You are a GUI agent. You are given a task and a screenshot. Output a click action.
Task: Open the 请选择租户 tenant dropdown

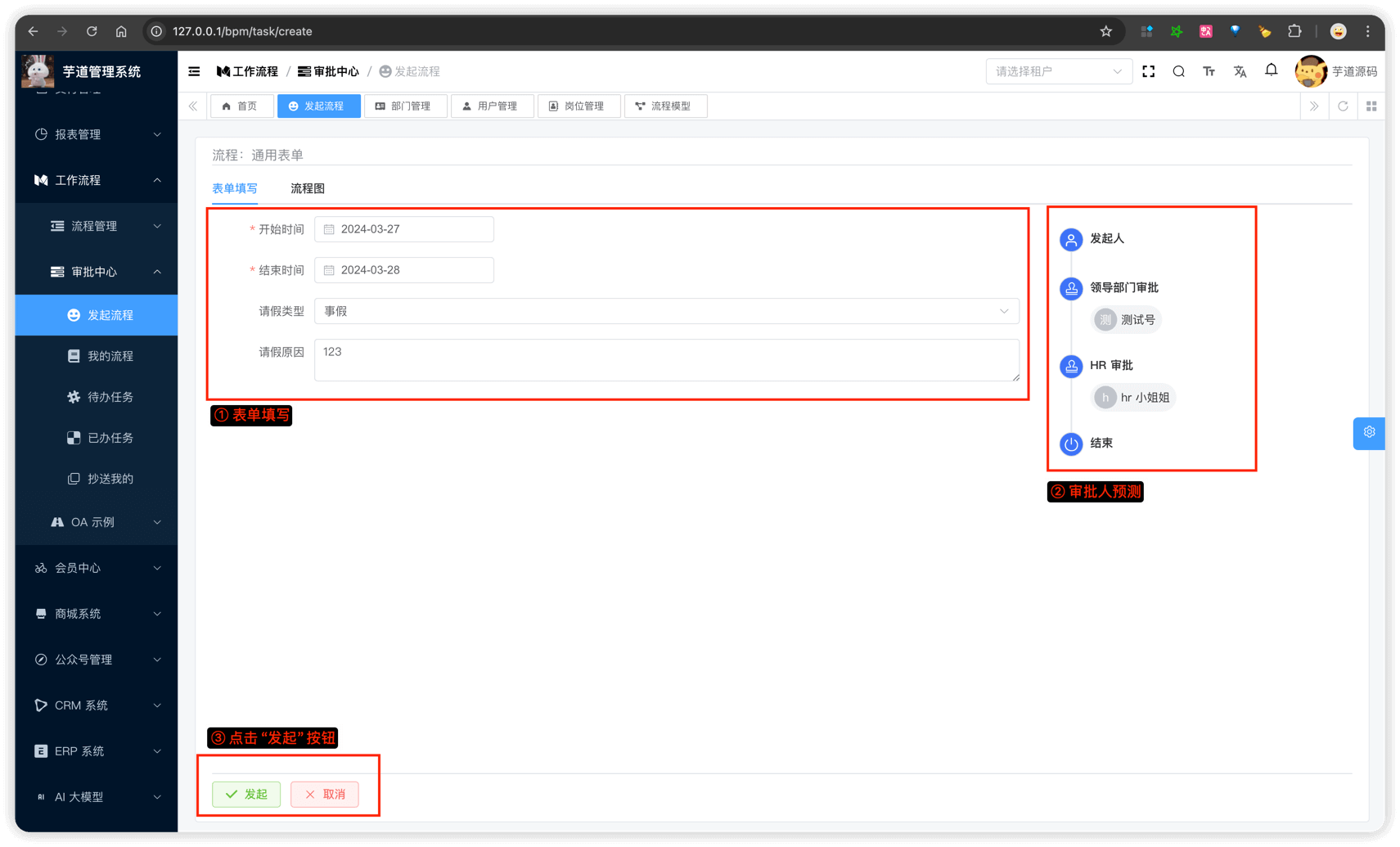pyautogui.click(x=1058, y=72)
